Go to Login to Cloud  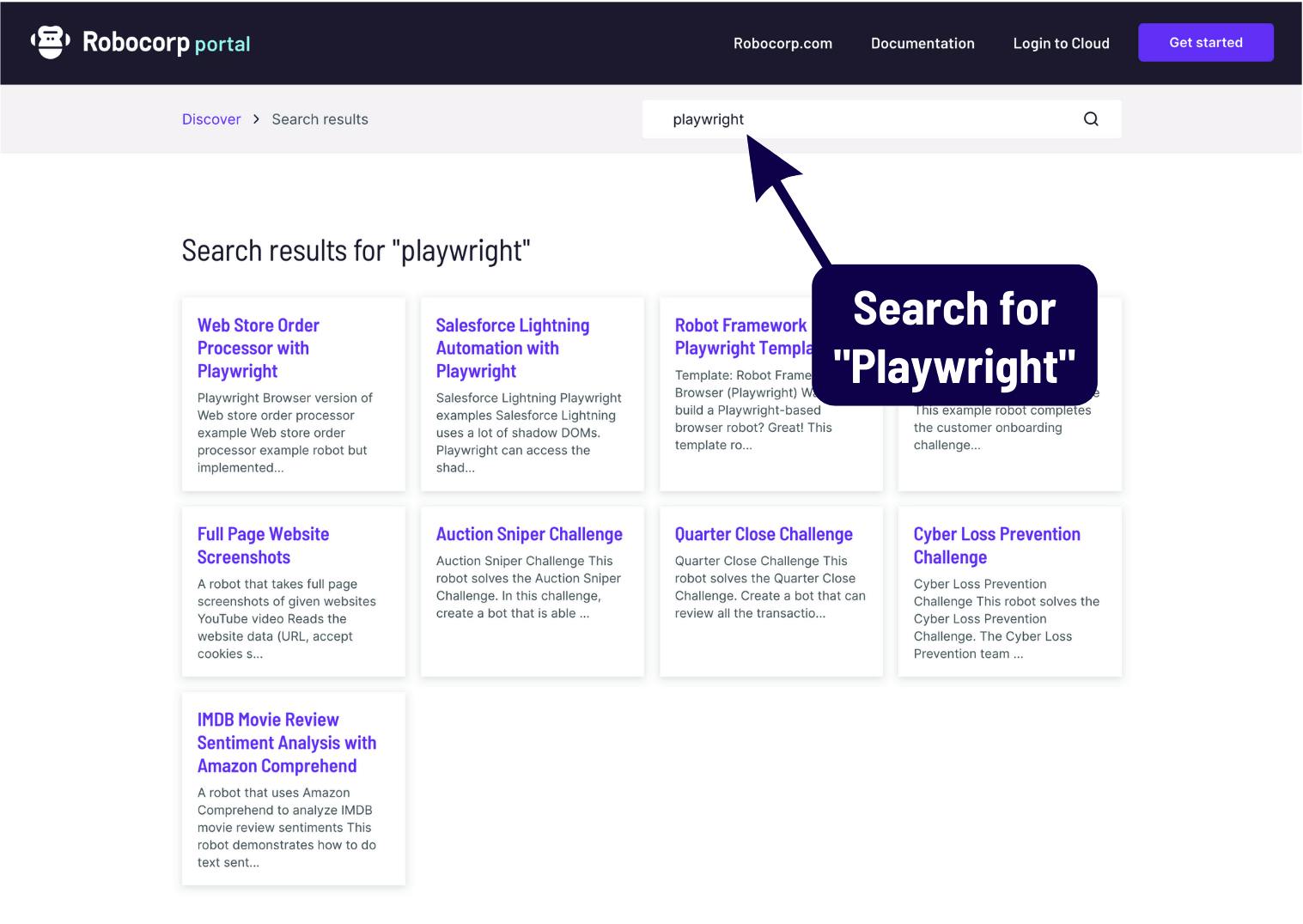click(x=1061, y=43)
